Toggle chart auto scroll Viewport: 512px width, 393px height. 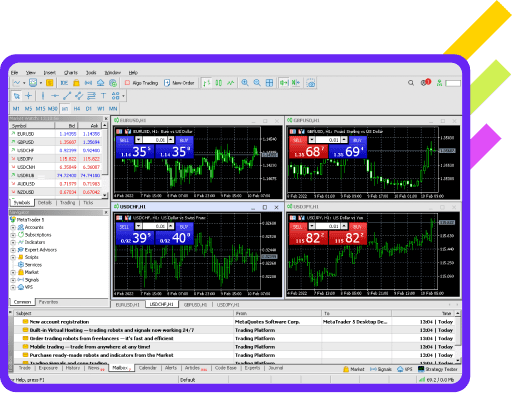click(x=284, y=83)
